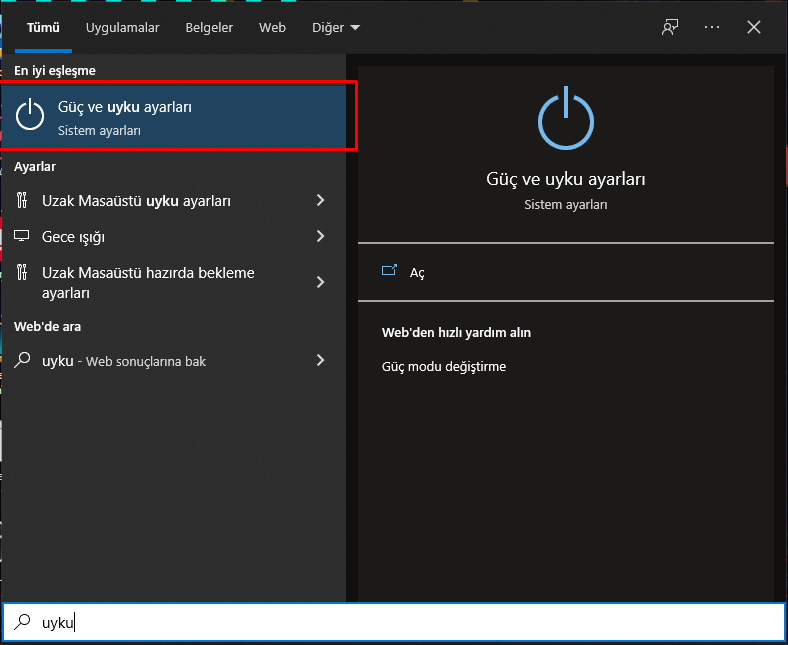This screenshot has height=645, width=788.
Task: Open uyku - Web sonuçlarına bak result
Action: coord(173,360)
